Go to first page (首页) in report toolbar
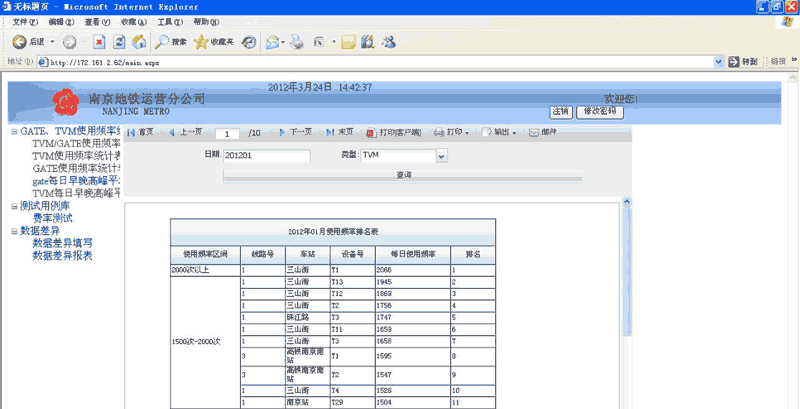The height and width of the screenshot is (409, 800). click(x=140, y=132)
